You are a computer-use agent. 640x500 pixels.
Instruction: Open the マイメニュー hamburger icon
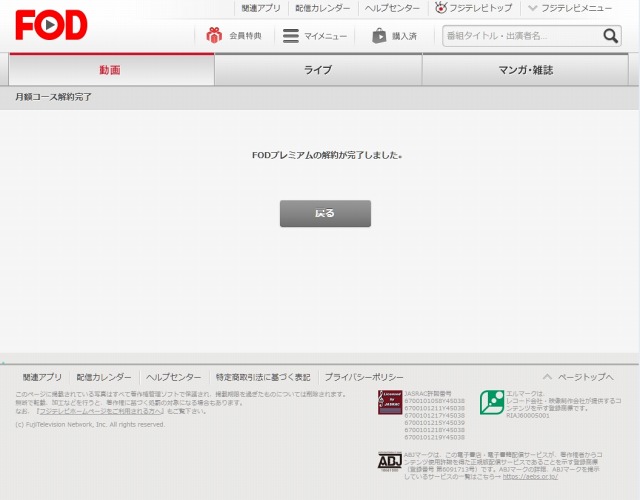click(291, 36)
